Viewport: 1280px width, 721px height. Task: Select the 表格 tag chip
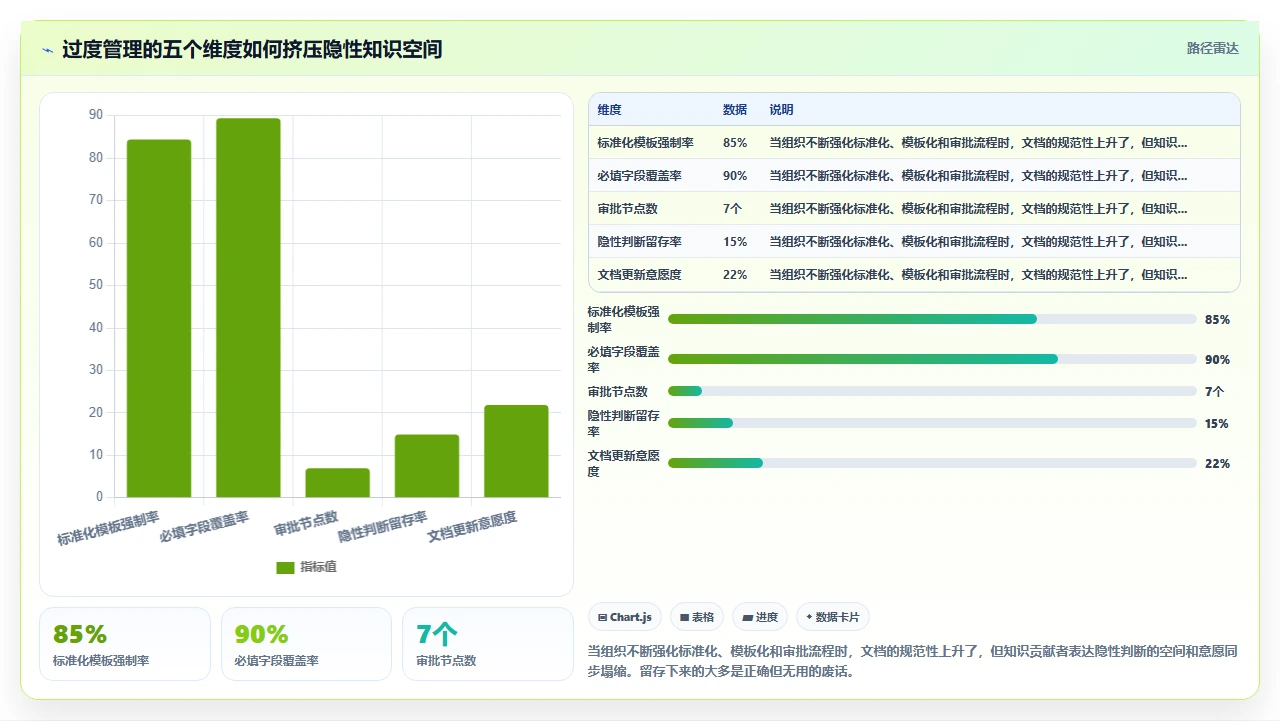pos(696,617)
